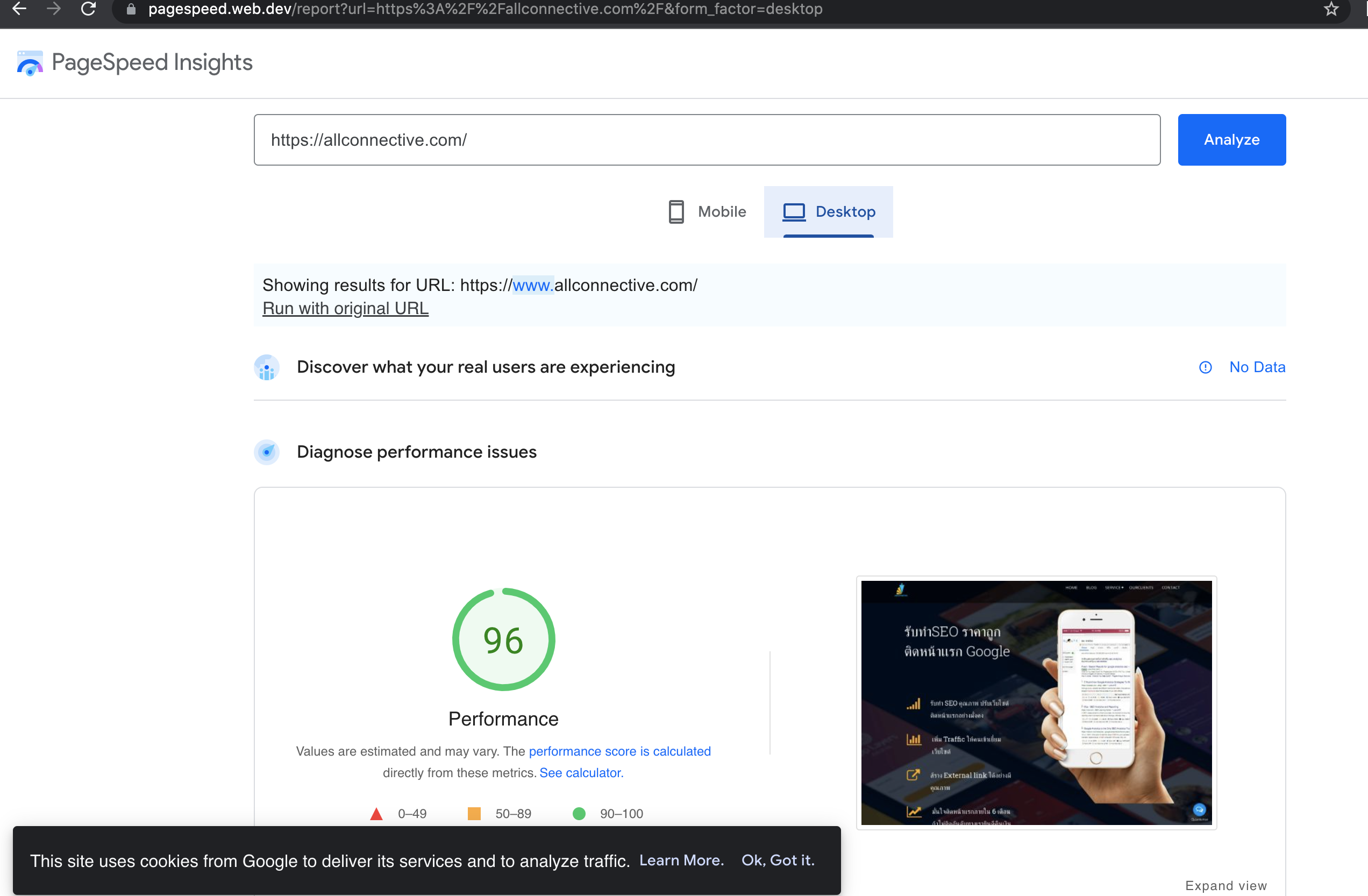Viewport: 1368px width, 896px height.
Task: Click the PageSpeed Insights logo icon
Action: coord(30,62)
